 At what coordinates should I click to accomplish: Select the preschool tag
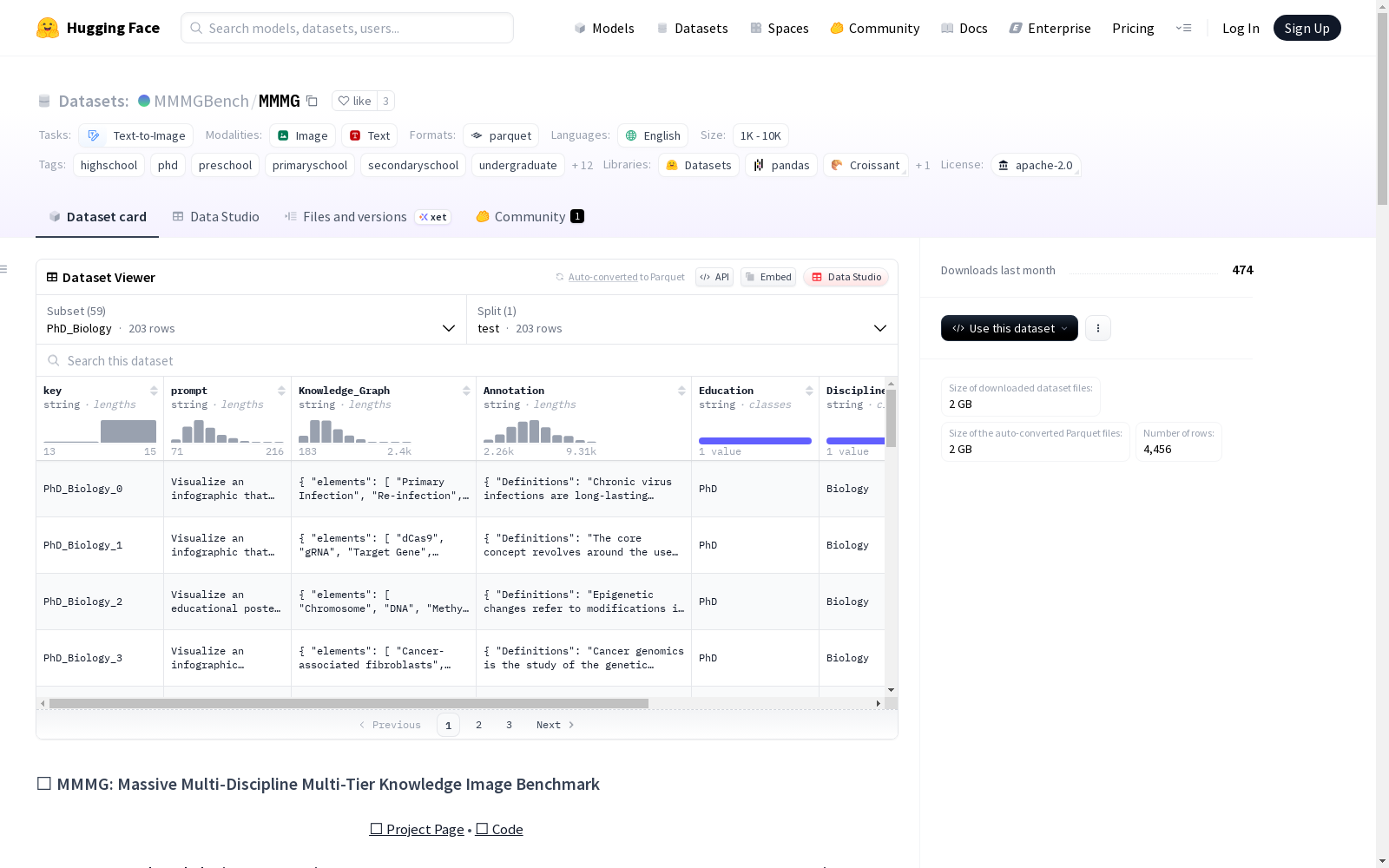(225, 165)
